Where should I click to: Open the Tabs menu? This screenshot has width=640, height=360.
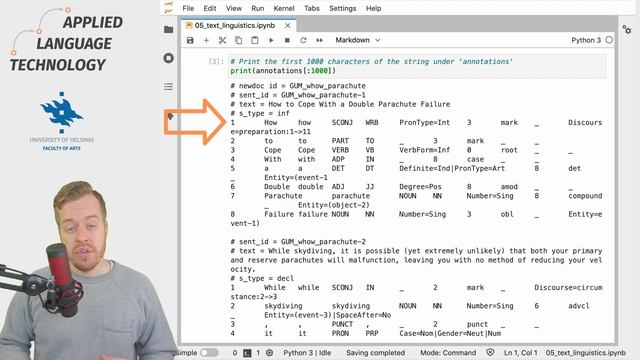click(x=312, y=8)
